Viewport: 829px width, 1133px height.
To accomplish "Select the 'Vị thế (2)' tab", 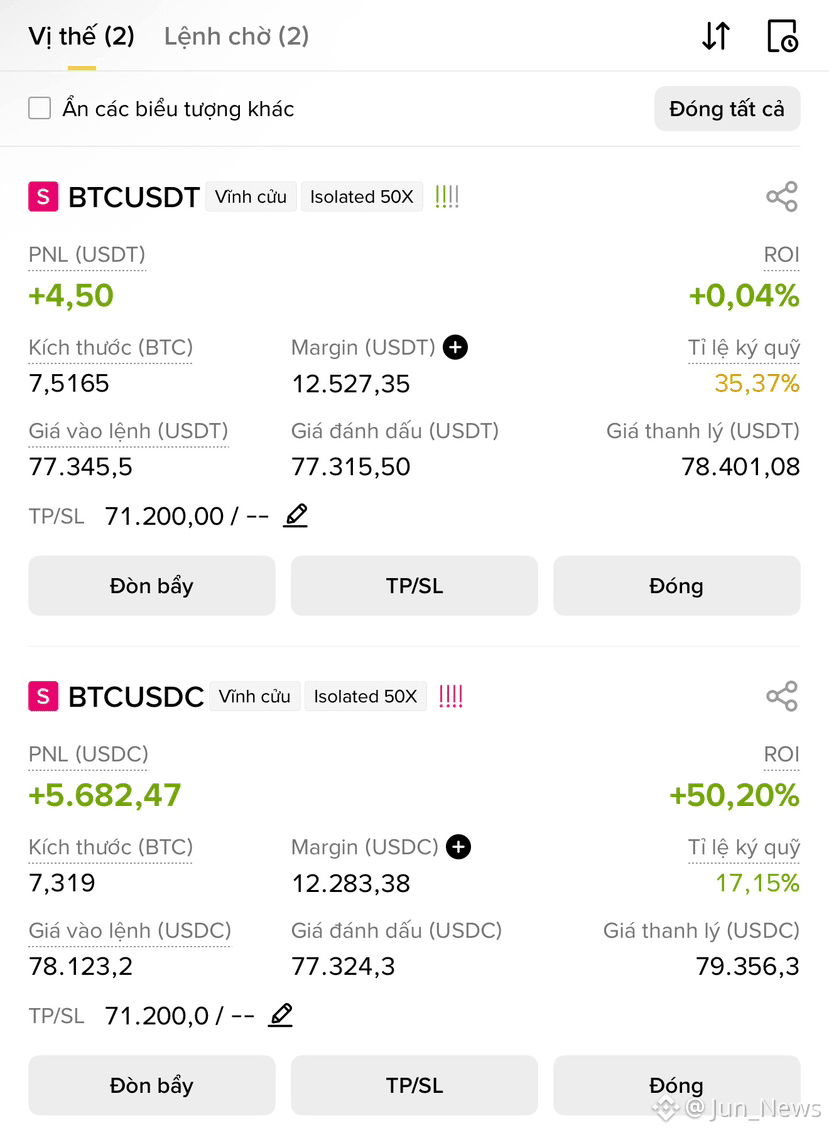I will coord(82,36).
